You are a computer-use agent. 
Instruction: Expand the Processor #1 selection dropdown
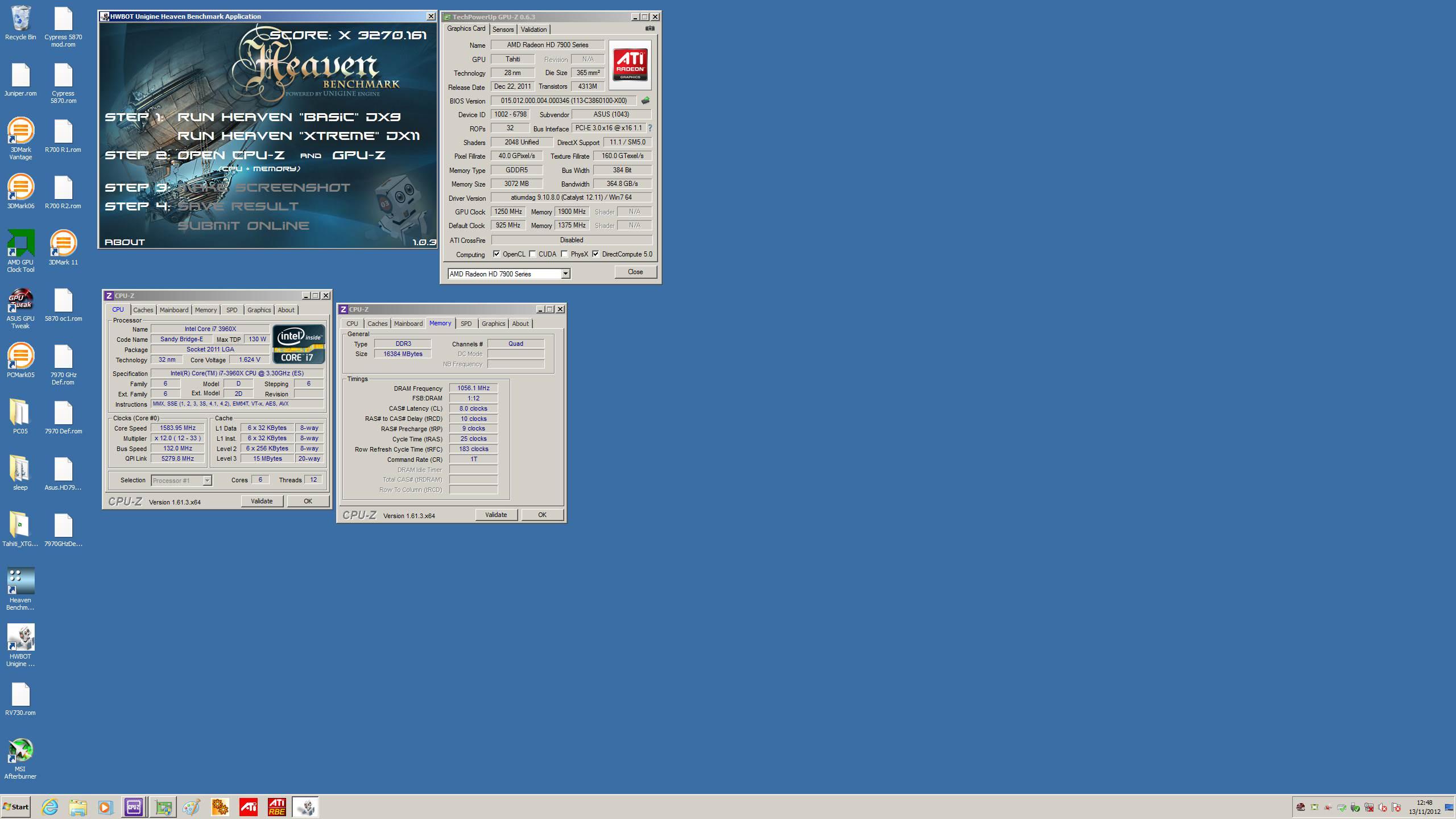207,481
